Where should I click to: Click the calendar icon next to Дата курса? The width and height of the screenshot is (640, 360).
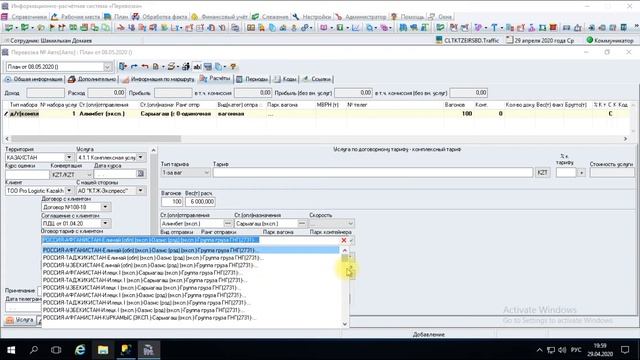point(141,174)
